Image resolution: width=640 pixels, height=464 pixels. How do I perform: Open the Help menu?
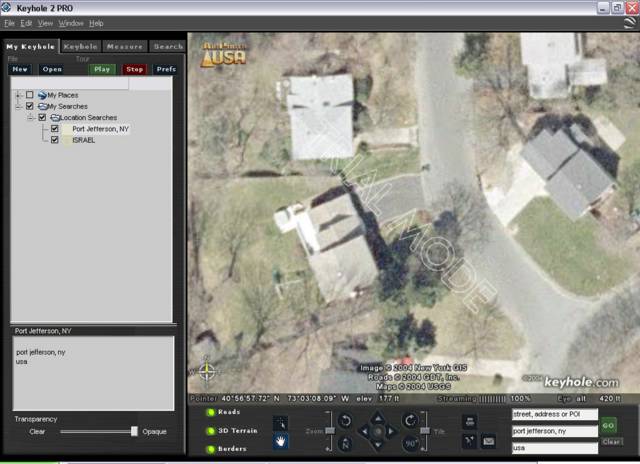[96, 23]
